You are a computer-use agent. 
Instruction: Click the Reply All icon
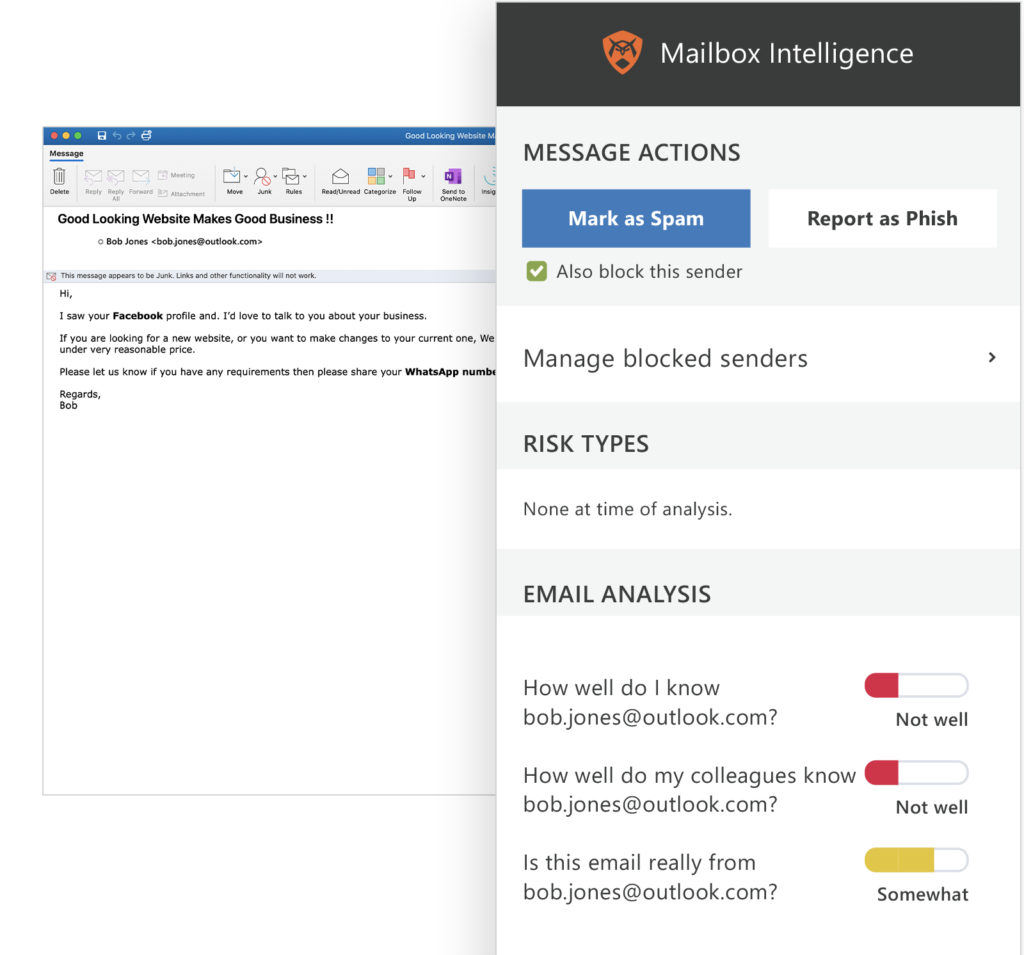(x=116, y=176)
